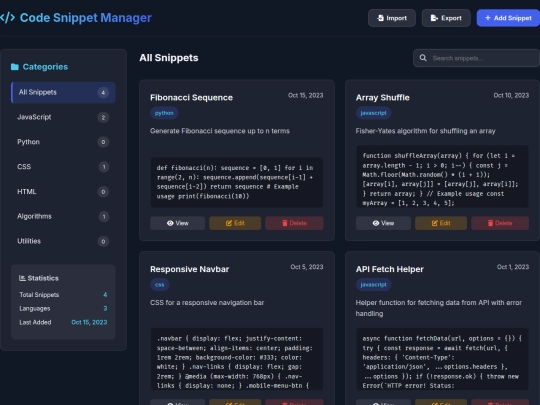
Task: Click the Statistics chart icon
Action: coord(22,278)
